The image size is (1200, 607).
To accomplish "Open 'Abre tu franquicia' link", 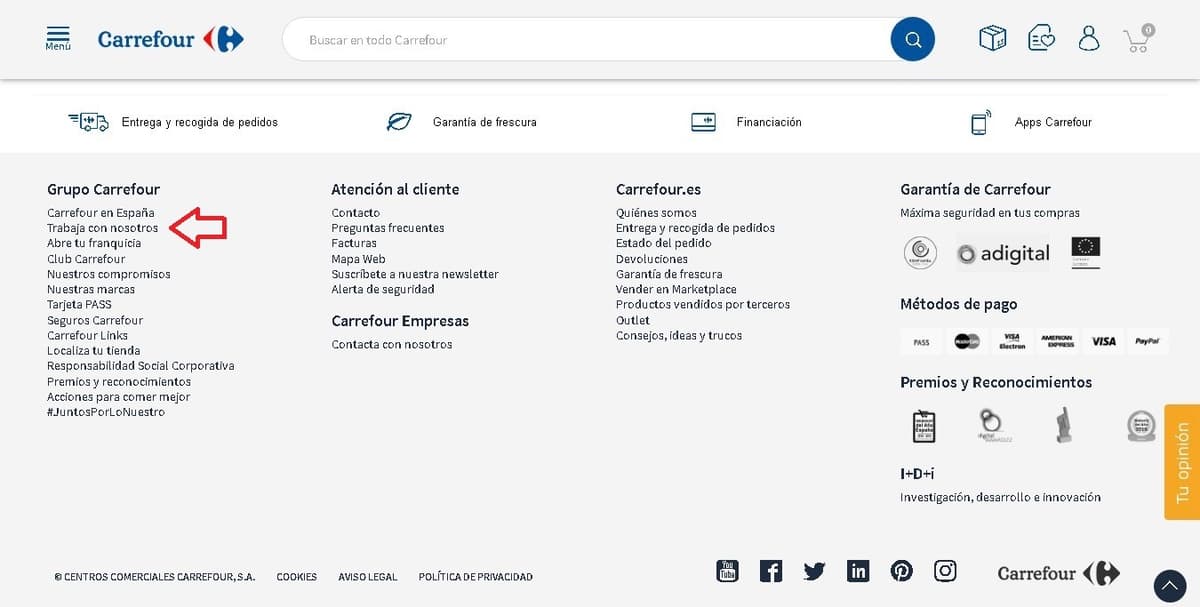I will [x=94, y=243].
